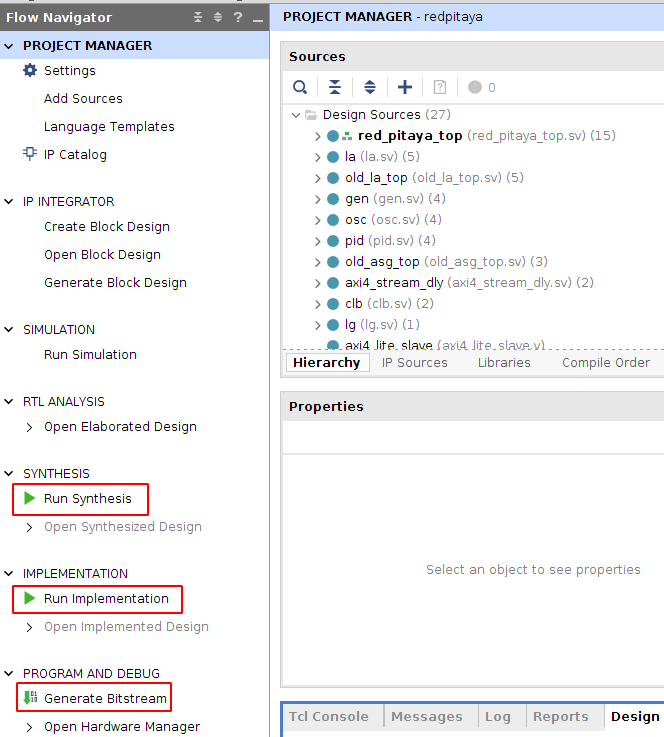Open Language Templates
The width and height of the screenshot is (664, 737).
click(109, 126)
